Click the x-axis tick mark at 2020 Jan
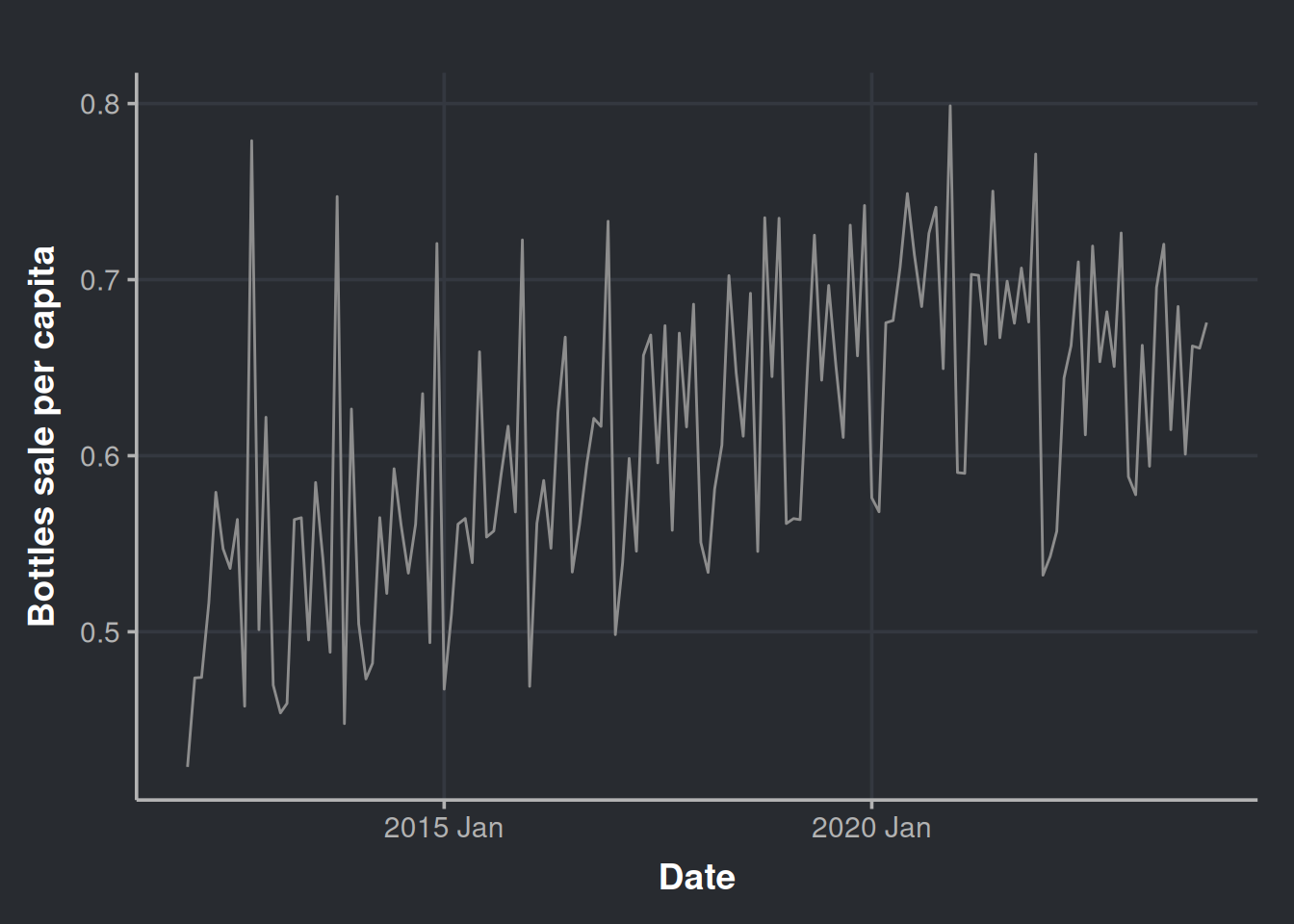The width and height of the screenshot is (1294, 924). click(x=871, y=804)
